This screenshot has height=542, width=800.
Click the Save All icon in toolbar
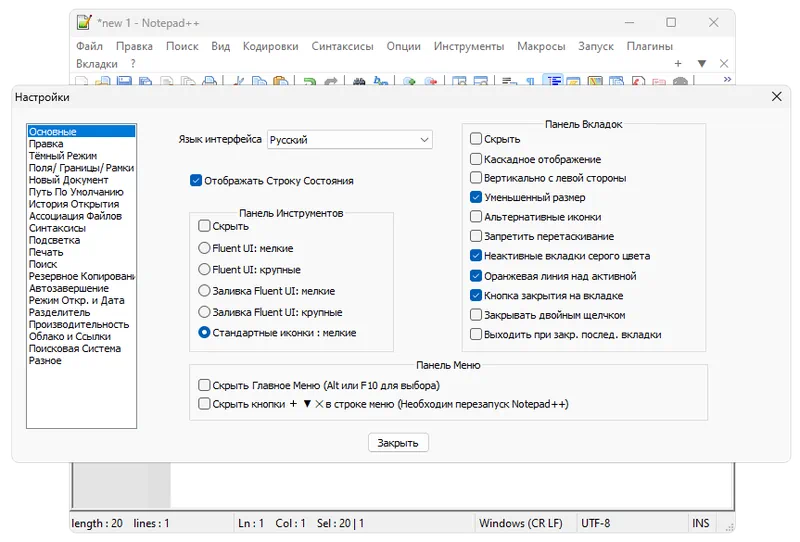[145, 81]
